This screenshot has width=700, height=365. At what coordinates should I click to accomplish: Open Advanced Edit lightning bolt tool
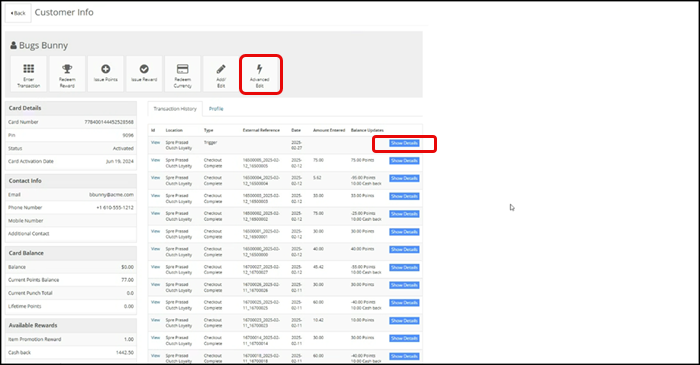coord(260,74)
